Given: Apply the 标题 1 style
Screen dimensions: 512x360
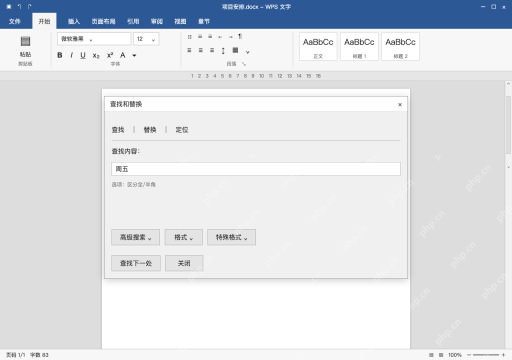Looking at the screenshot, I should coord(359,46).
